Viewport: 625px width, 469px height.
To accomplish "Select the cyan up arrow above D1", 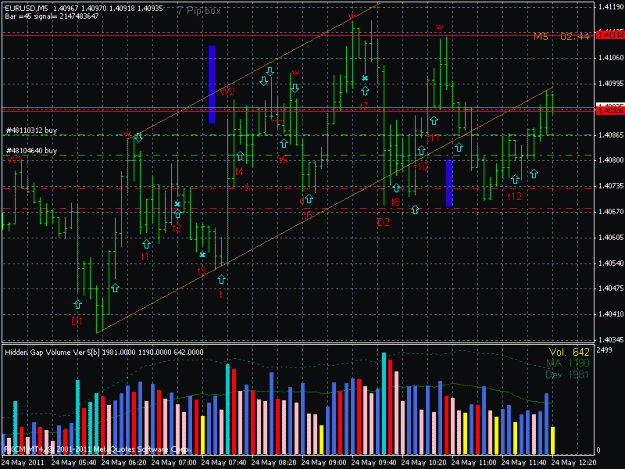I will pos(78,304).
